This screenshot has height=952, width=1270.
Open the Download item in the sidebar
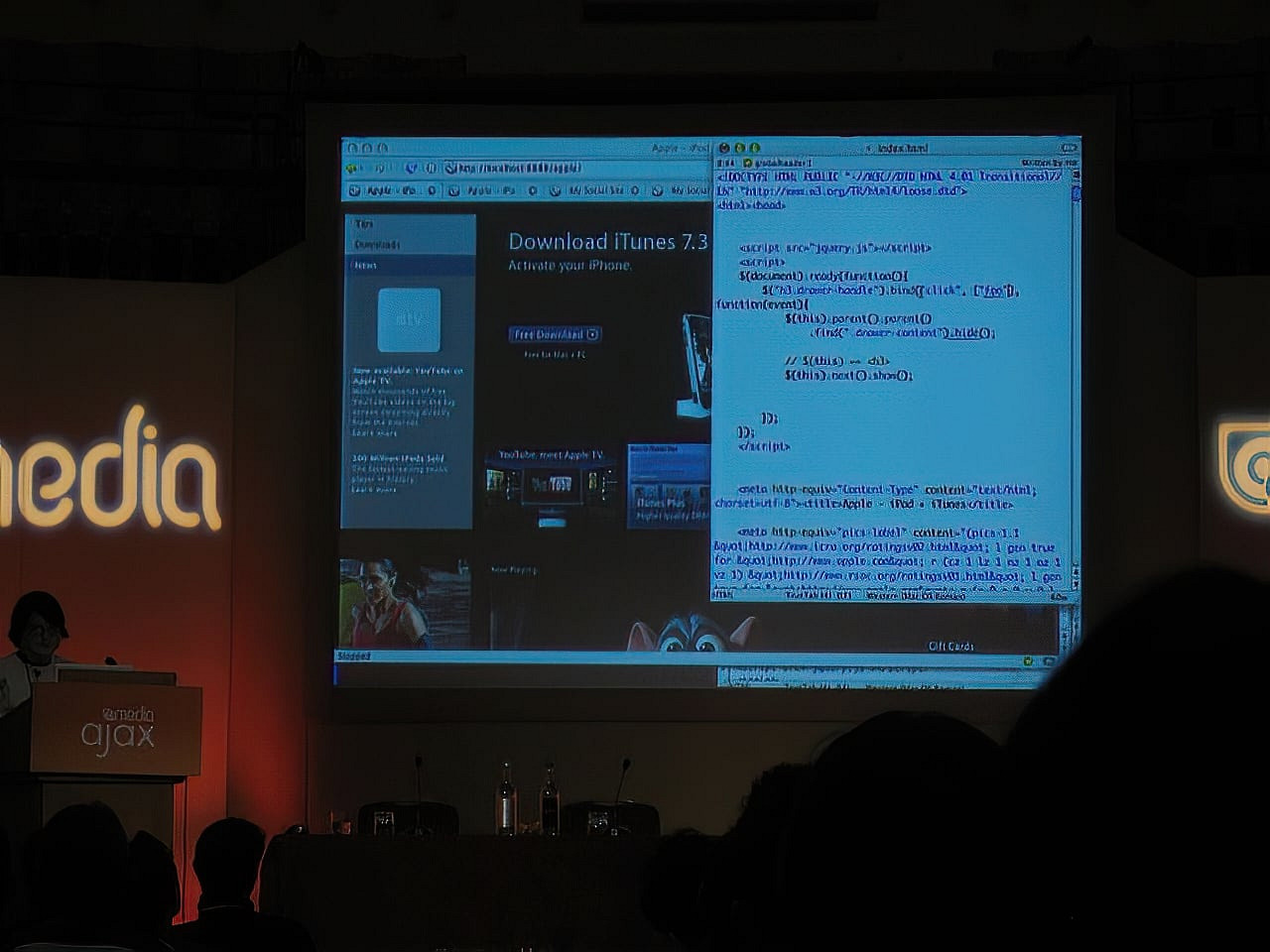click(377, 245)
